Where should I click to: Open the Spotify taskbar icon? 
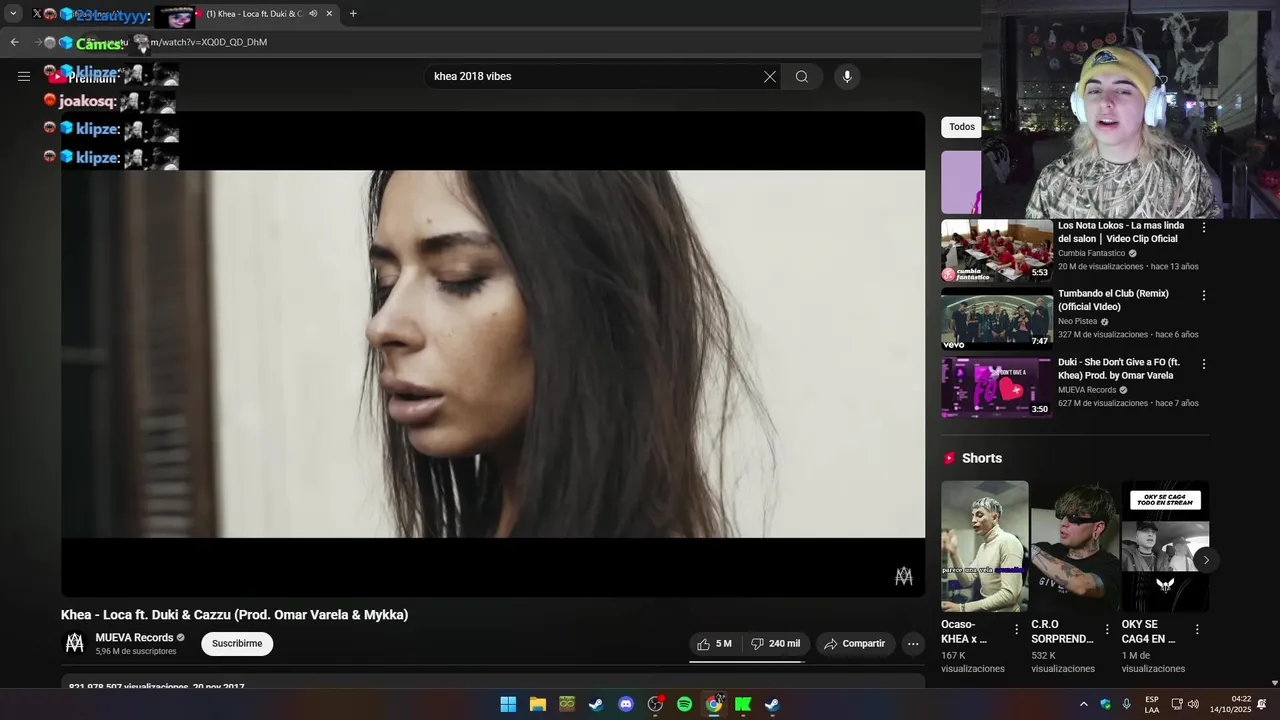coord(684,704)
